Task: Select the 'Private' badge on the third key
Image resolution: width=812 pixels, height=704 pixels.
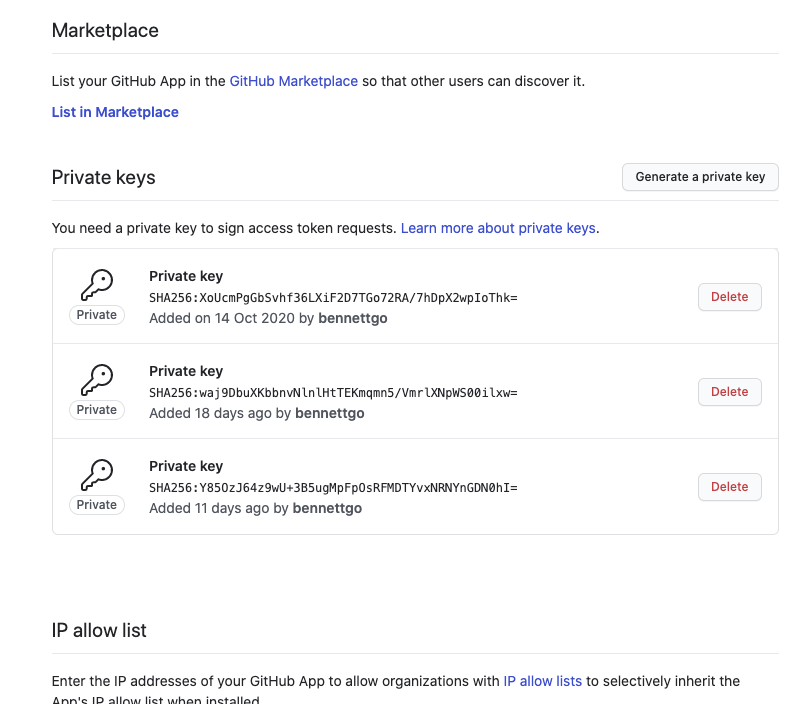Action: [x=96, y=504]
